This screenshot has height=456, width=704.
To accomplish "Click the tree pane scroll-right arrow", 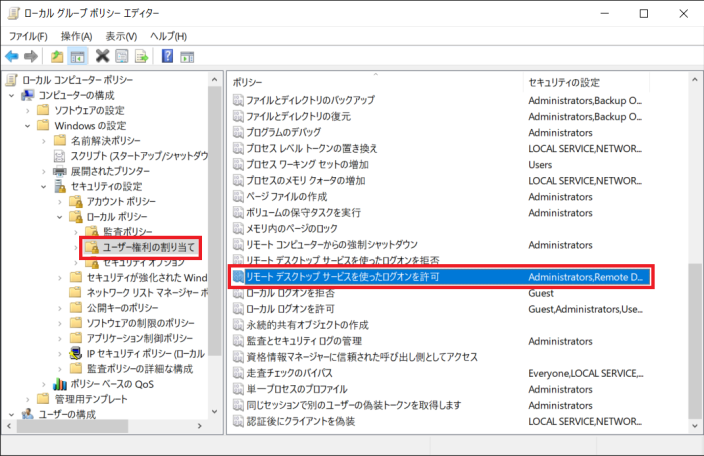I will click(199, 425).
